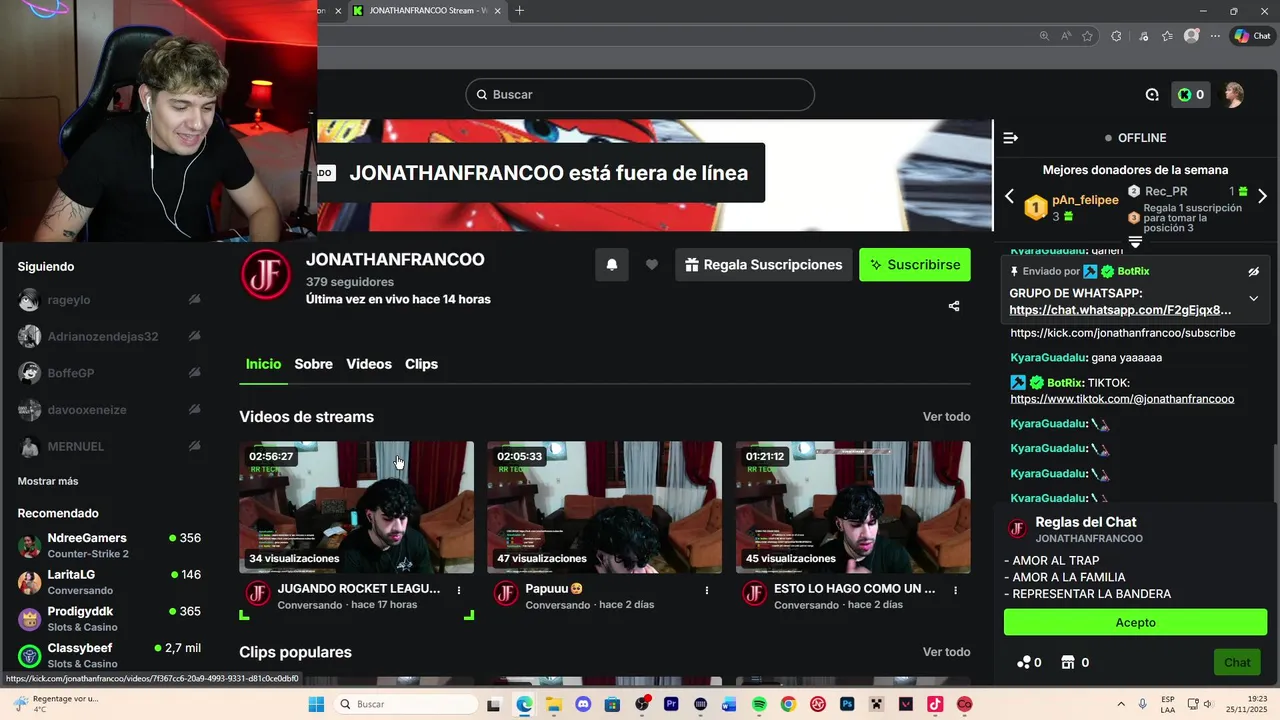
Task: Switch to the Inicio tab
Action: [x=263, y=364]
